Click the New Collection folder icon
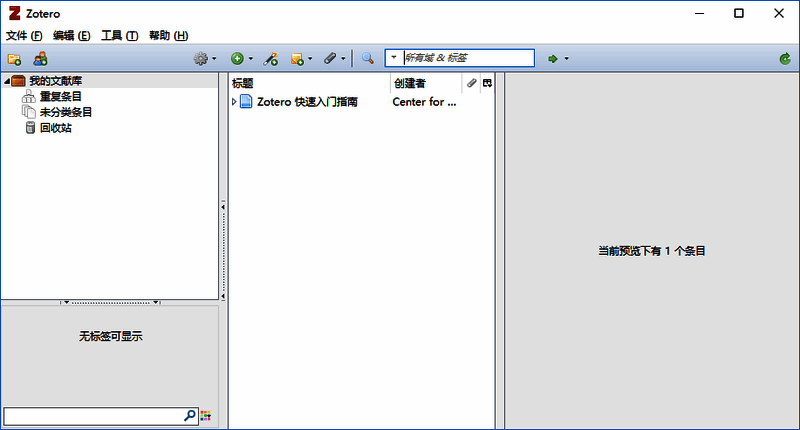This screenshot has height=430, width=800. [14, 59]
